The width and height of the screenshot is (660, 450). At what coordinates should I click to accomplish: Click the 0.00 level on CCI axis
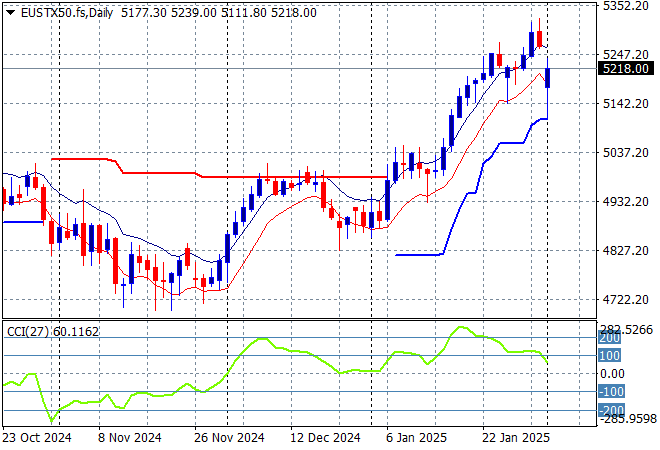[612, 374]
